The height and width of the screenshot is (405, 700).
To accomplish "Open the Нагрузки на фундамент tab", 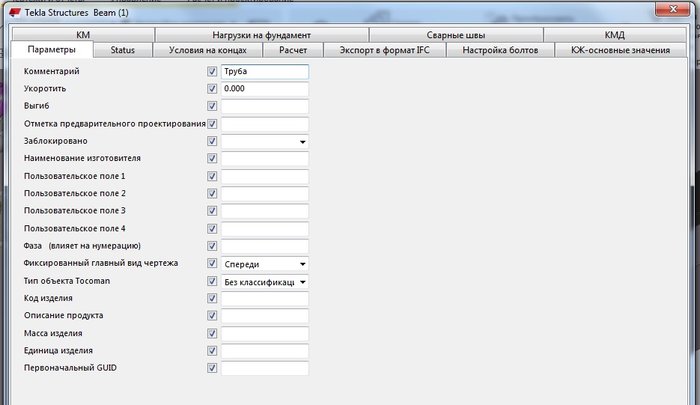I will tap(262, 35).
